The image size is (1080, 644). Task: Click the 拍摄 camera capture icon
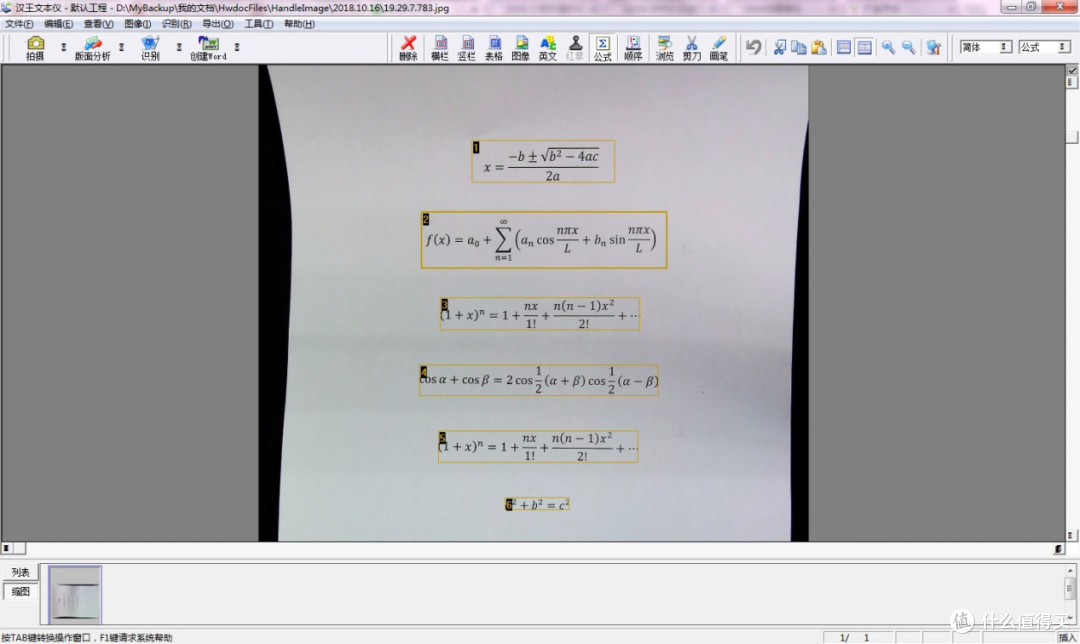(35, 48)
